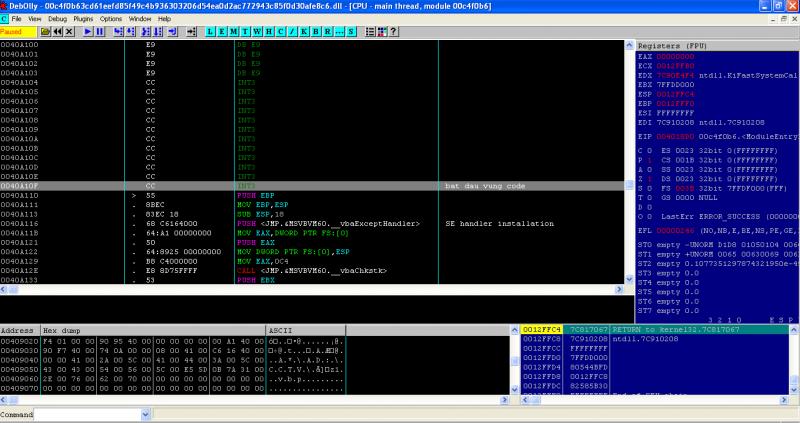800x423 pixels.
Task: Select PUSH EBP line at 0040A110
Action: pyautogui.click(x=312, y=195)
